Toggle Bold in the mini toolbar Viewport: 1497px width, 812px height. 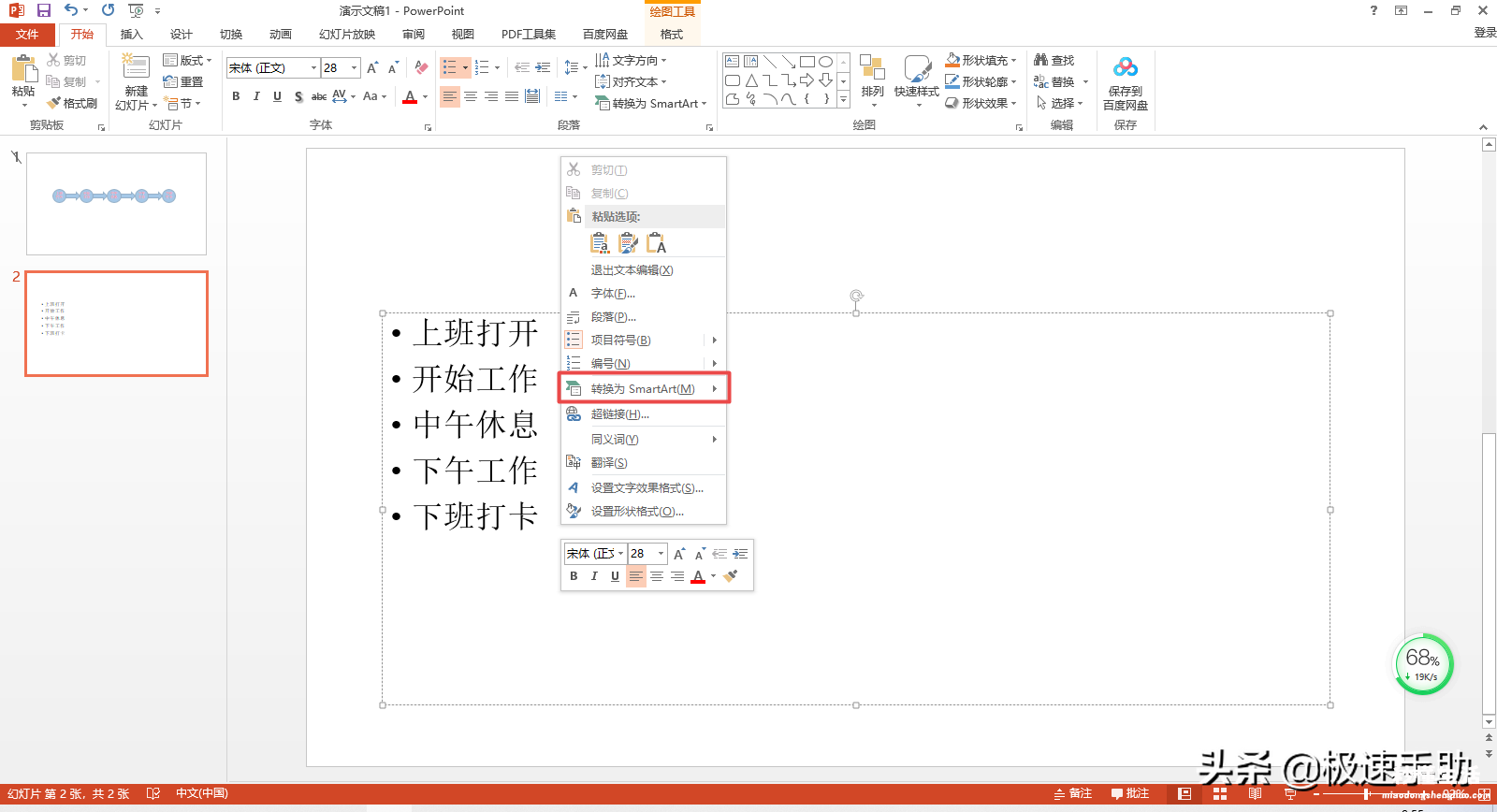pyautogui.click(x=574, y=576)
